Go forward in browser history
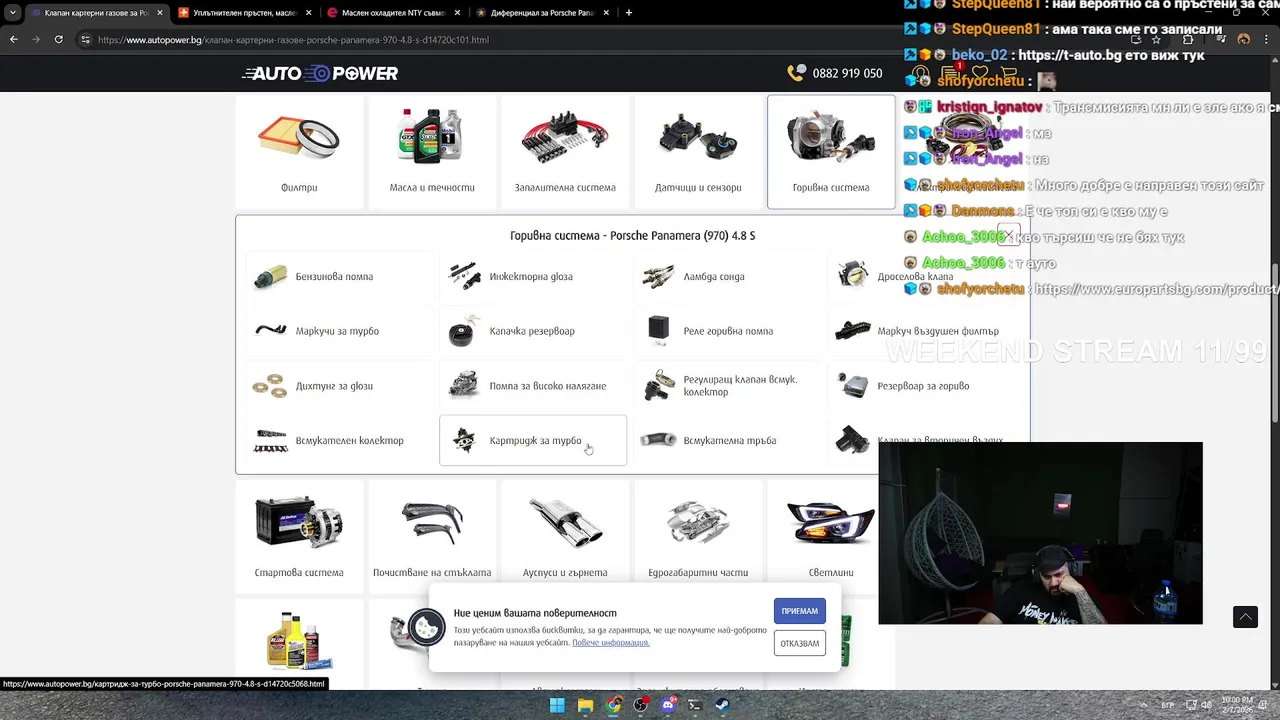 point(36,39)
